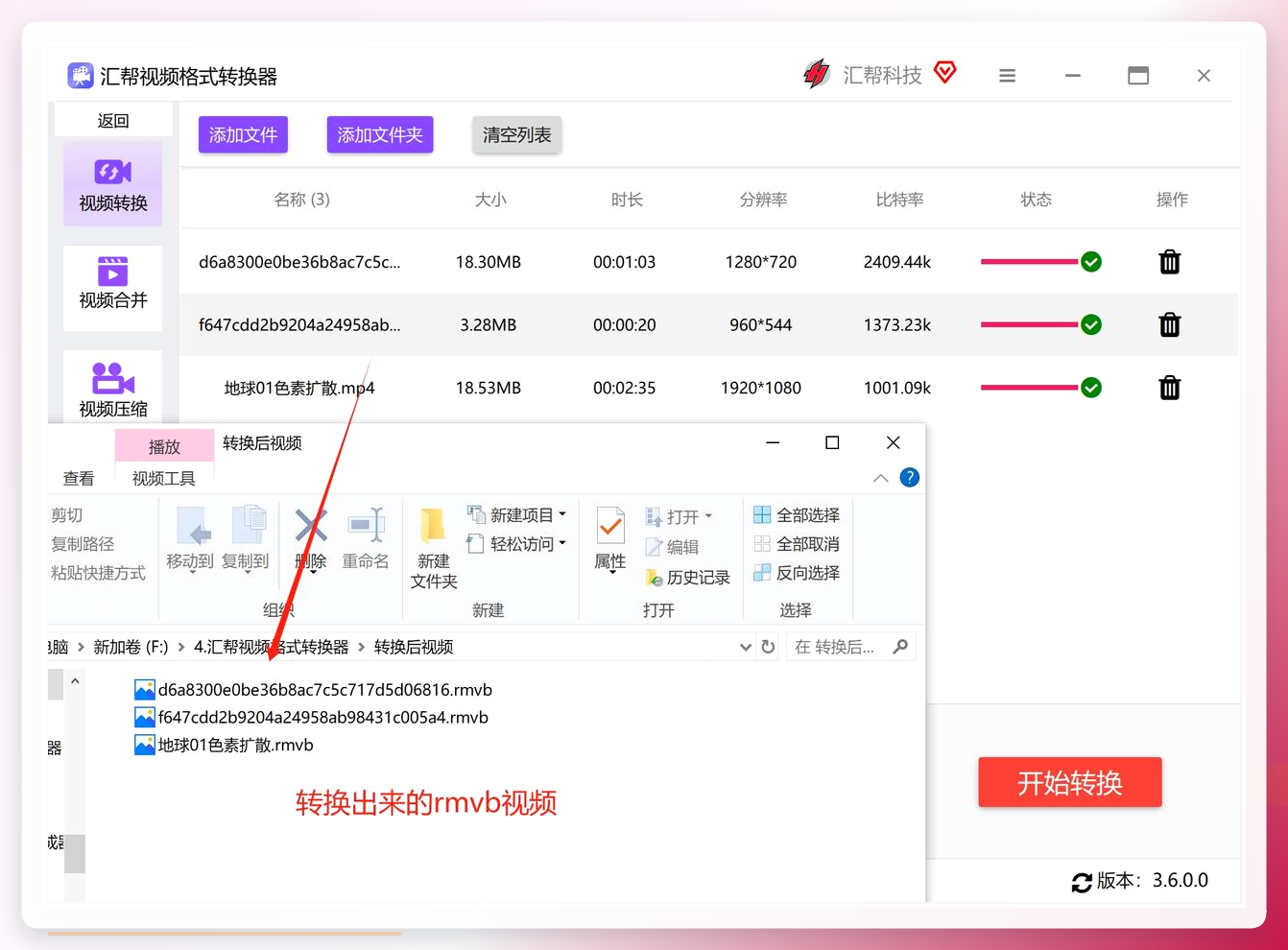
Task: Expand the address bar history dropdown
Action: click(746, 647)
